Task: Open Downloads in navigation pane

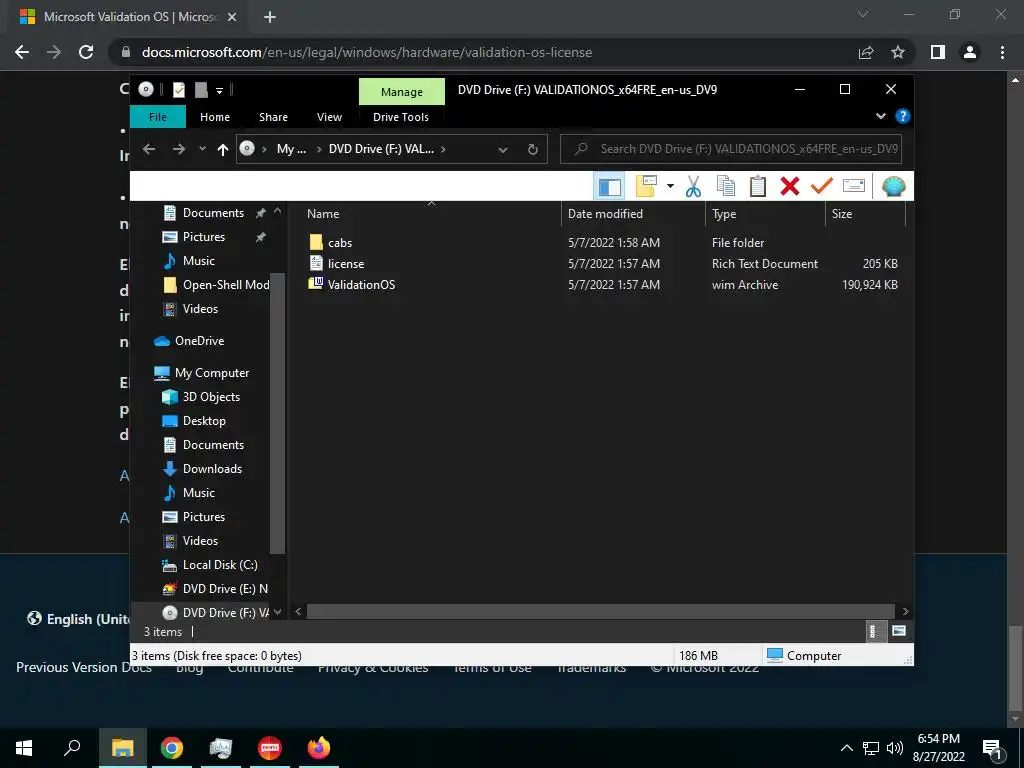Action: (212, 469)
